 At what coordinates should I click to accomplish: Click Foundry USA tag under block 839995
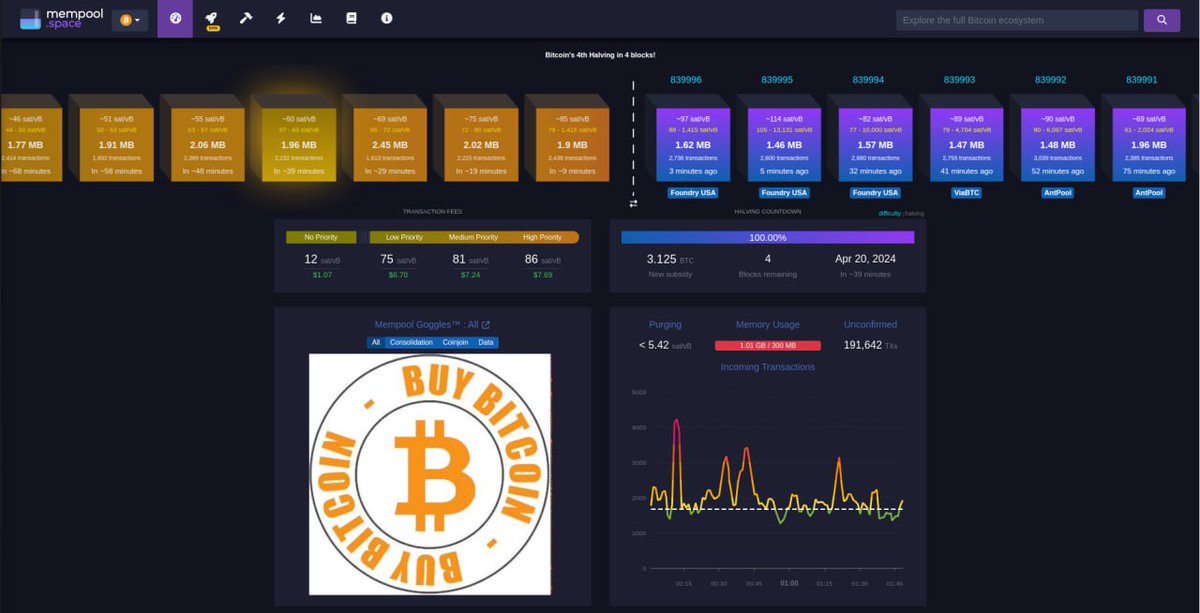[784, 193]
